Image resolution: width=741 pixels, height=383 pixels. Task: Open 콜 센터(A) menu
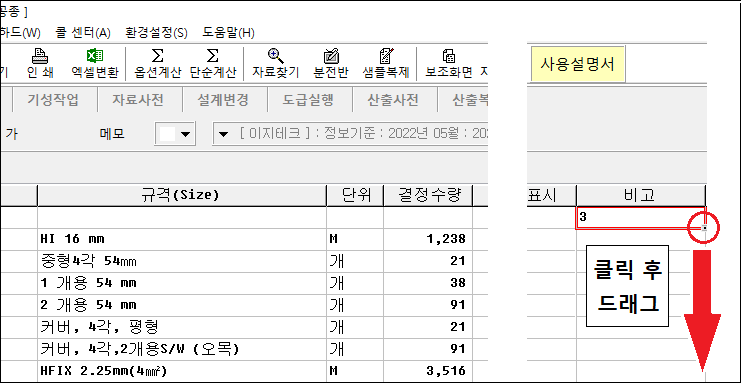(83, 33)
